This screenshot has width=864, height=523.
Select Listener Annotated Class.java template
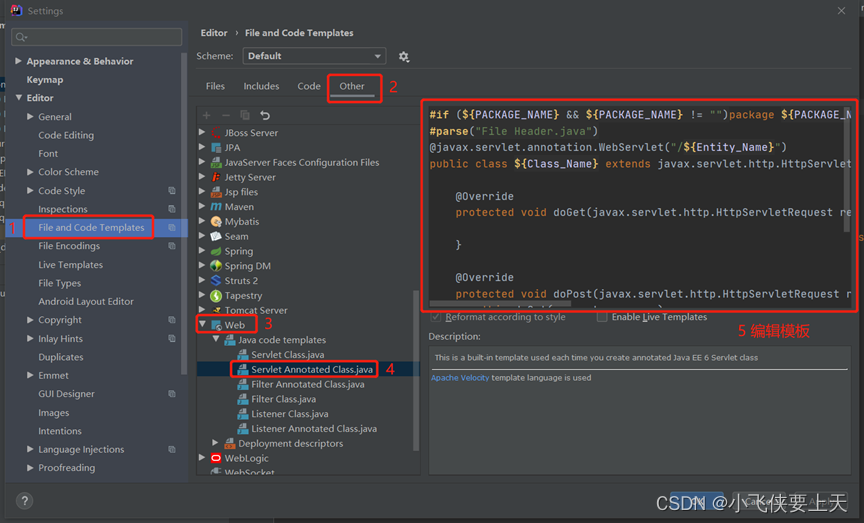(314, 428)
